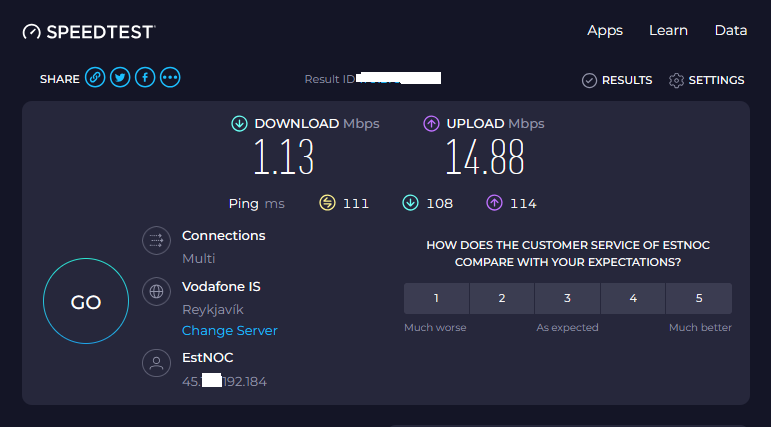771x427 pixels.
Task: Click the Multi connections text
Action: (199, 259)
